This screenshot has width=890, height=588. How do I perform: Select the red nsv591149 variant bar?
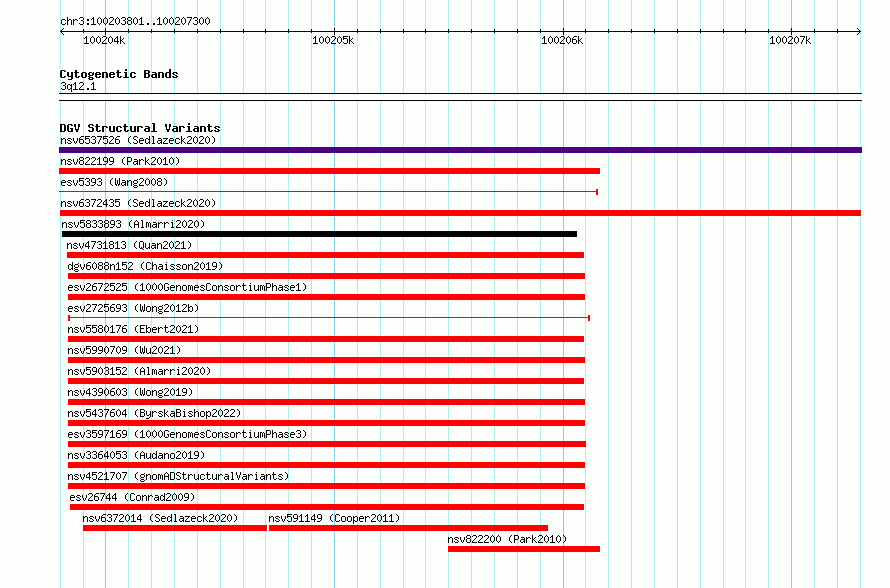click(x=408, y=528)
